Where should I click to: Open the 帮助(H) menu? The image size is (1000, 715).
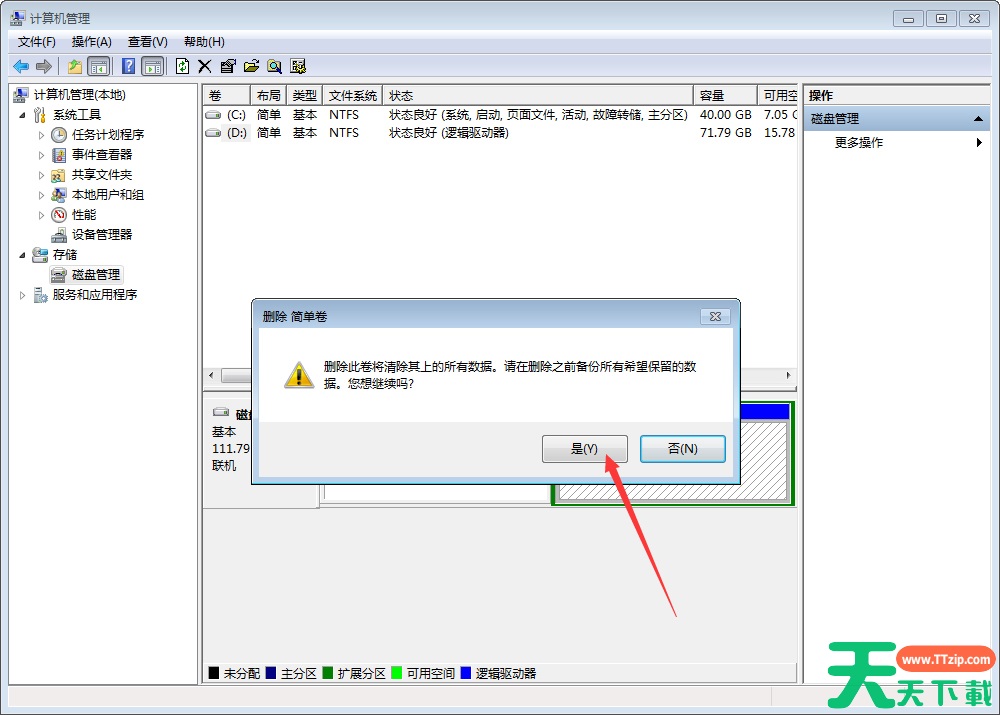204,42
